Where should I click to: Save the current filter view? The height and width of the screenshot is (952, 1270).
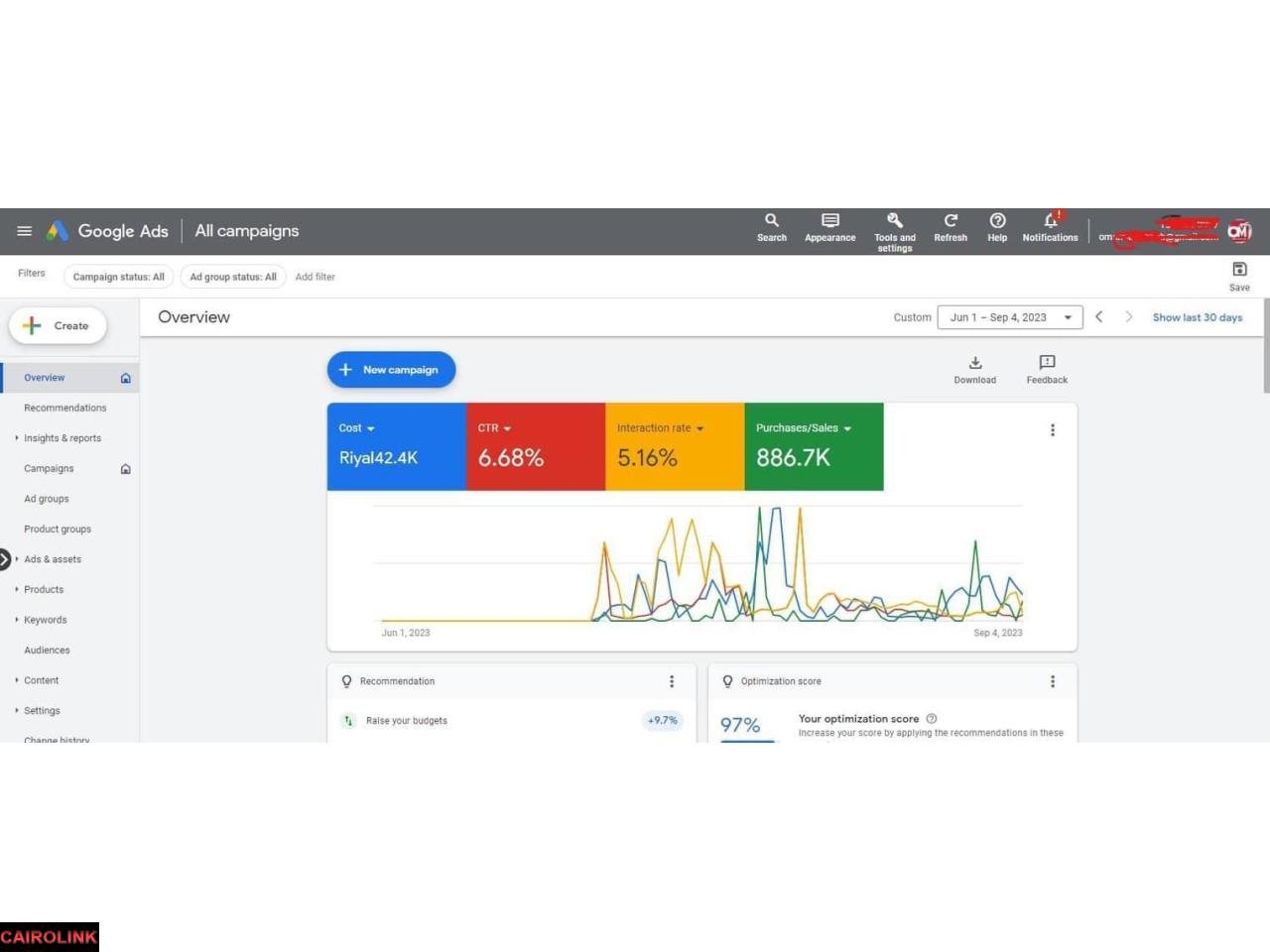click(x=1239, y=271)
